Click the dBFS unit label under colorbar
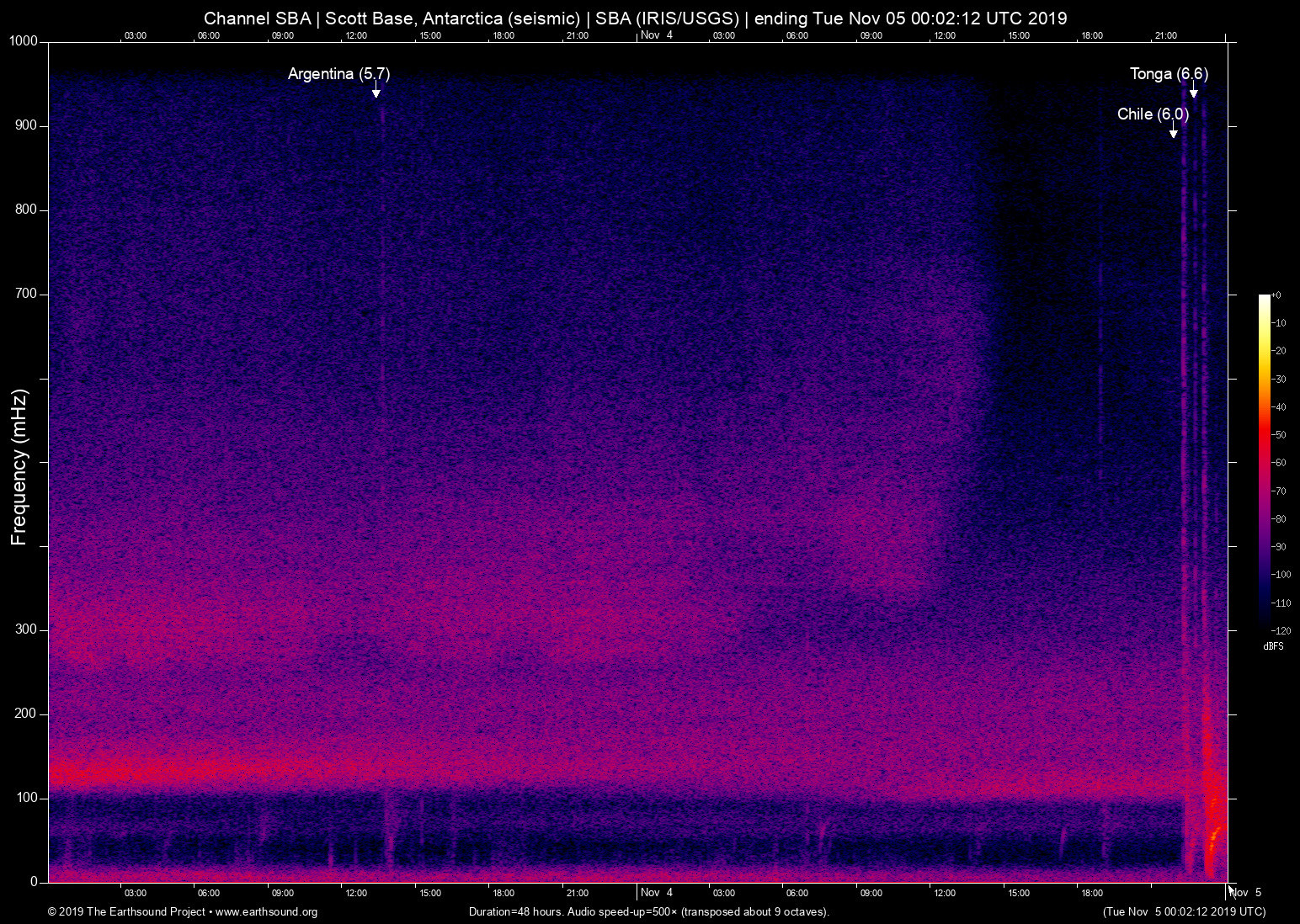 pos(1273,646)
